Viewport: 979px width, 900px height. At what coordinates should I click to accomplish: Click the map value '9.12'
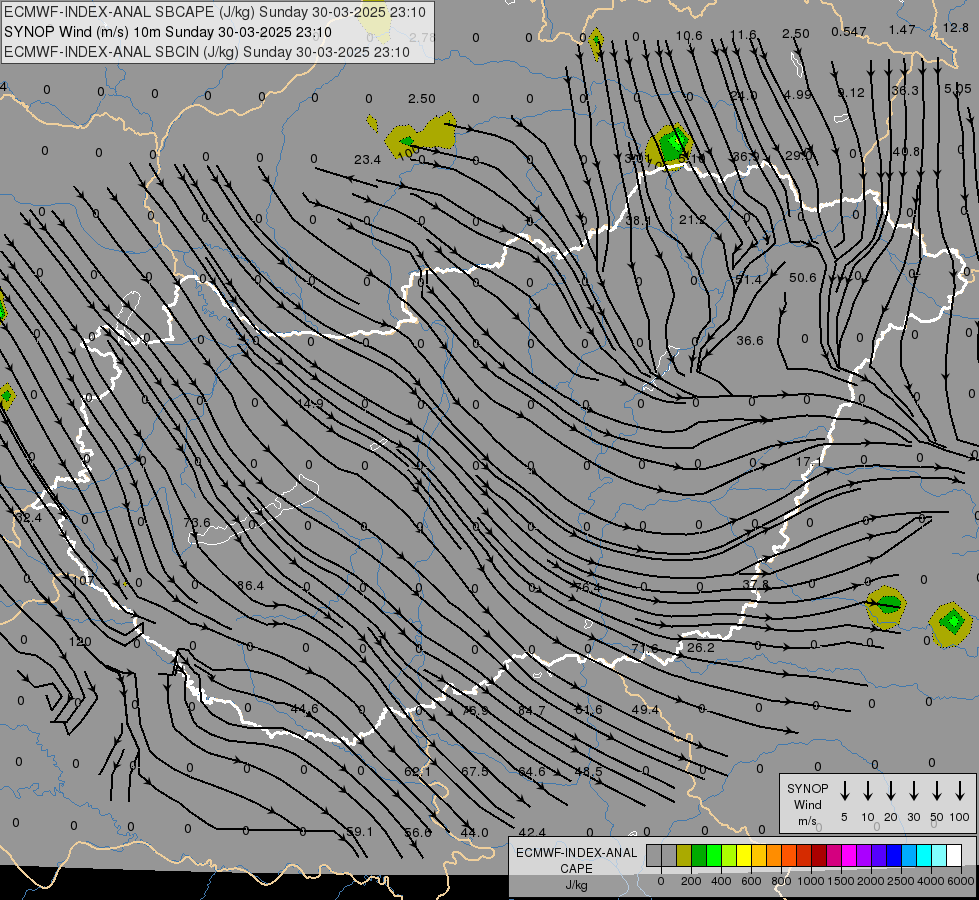coord(851,92)
